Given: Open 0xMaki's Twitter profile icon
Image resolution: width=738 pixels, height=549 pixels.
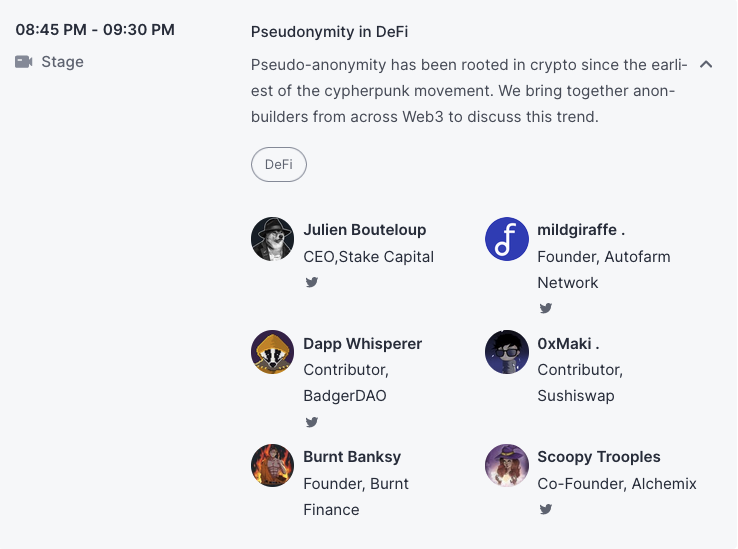Looking at the screenshot, I should click(546, 422).
